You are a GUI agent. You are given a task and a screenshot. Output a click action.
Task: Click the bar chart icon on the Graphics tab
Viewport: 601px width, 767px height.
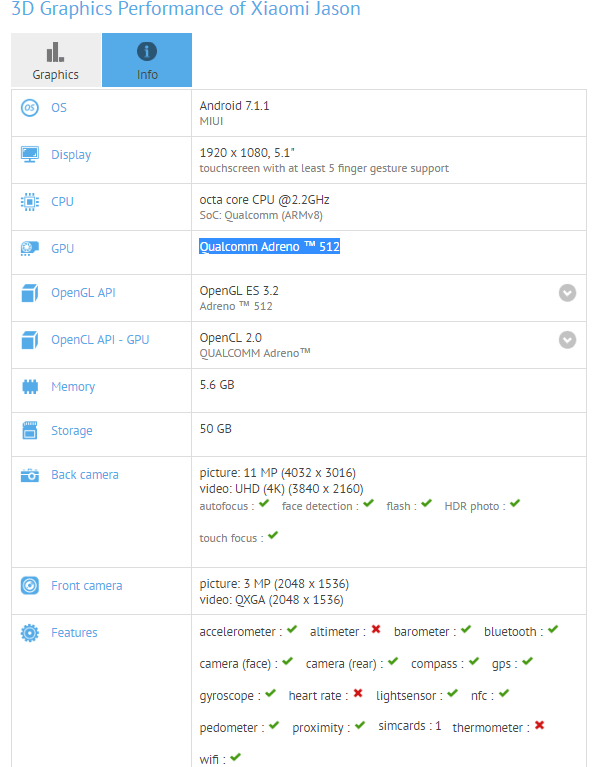coord(55,52)
